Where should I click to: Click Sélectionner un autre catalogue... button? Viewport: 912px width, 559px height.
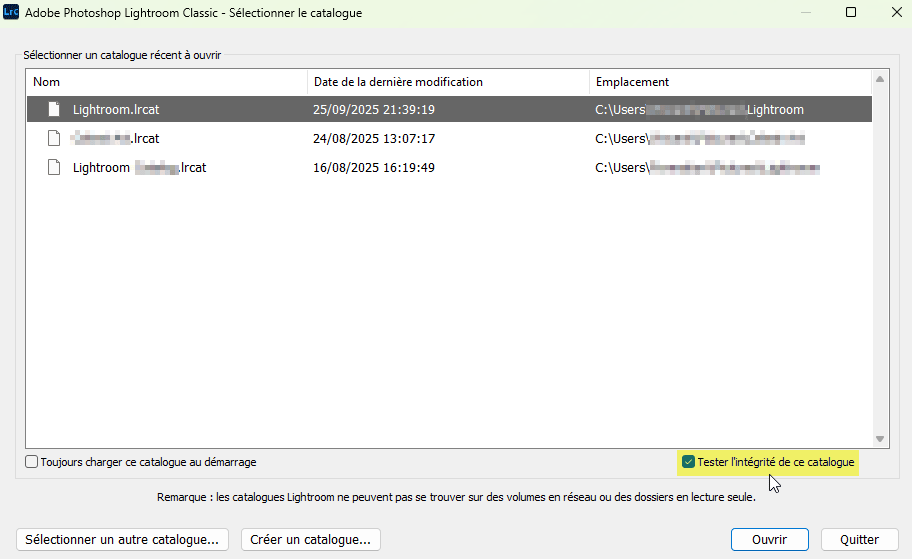click(x=123, y=539)
